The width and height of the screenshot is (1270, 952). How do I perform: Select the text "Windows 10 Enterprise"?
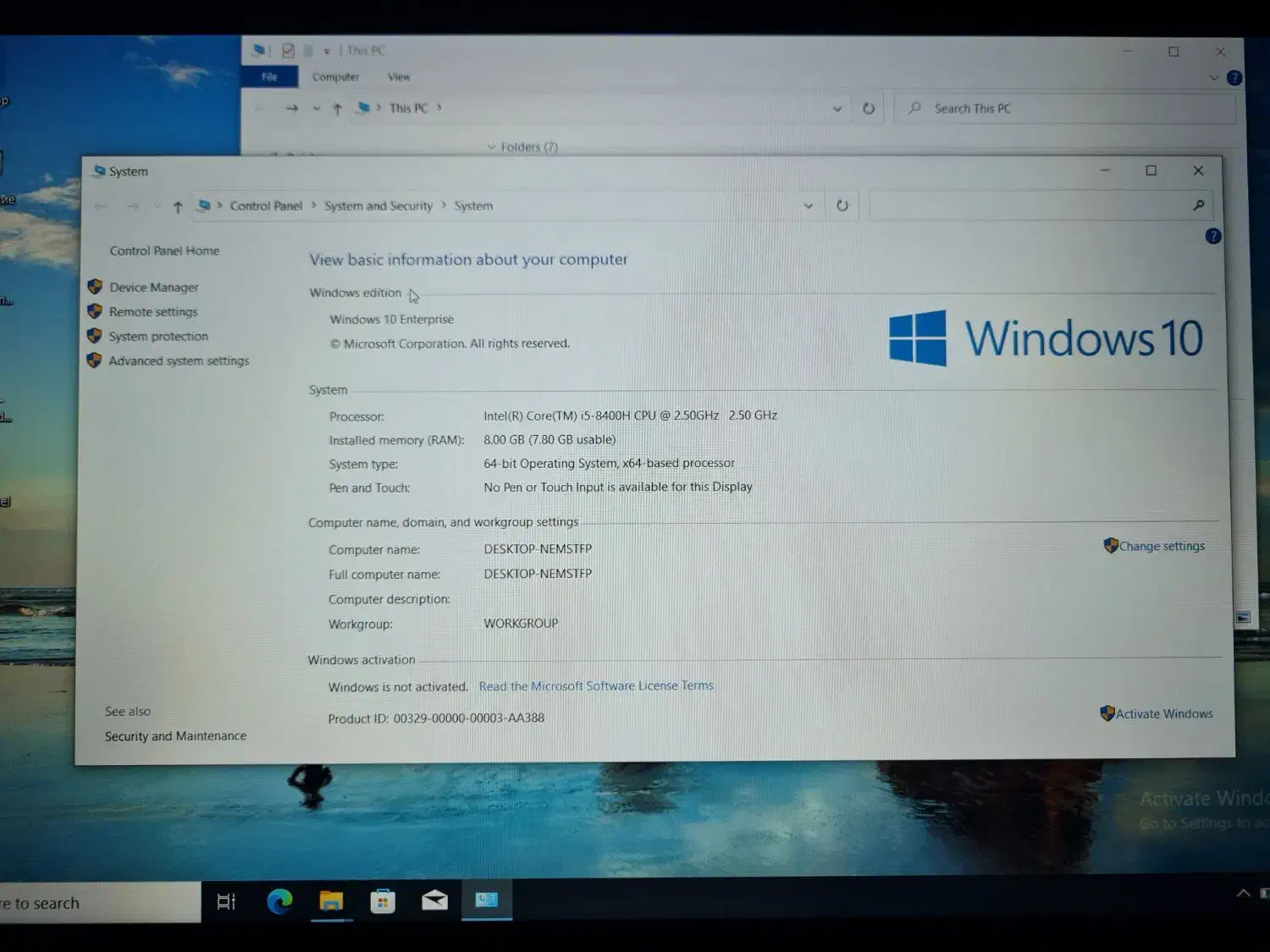click(x=391, y=320)
